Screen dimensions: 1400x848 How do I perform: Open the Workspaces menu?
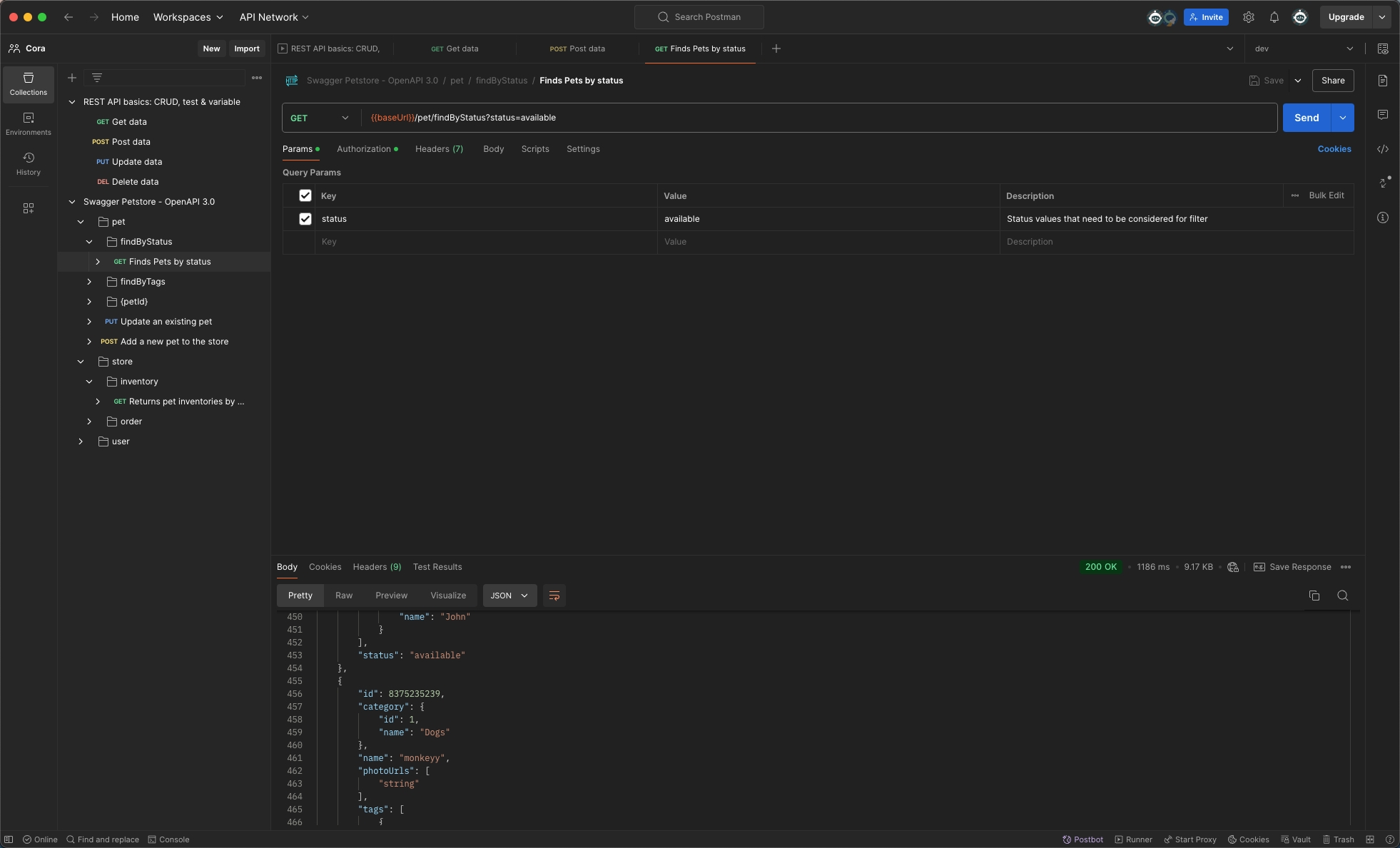pos(188,17)
